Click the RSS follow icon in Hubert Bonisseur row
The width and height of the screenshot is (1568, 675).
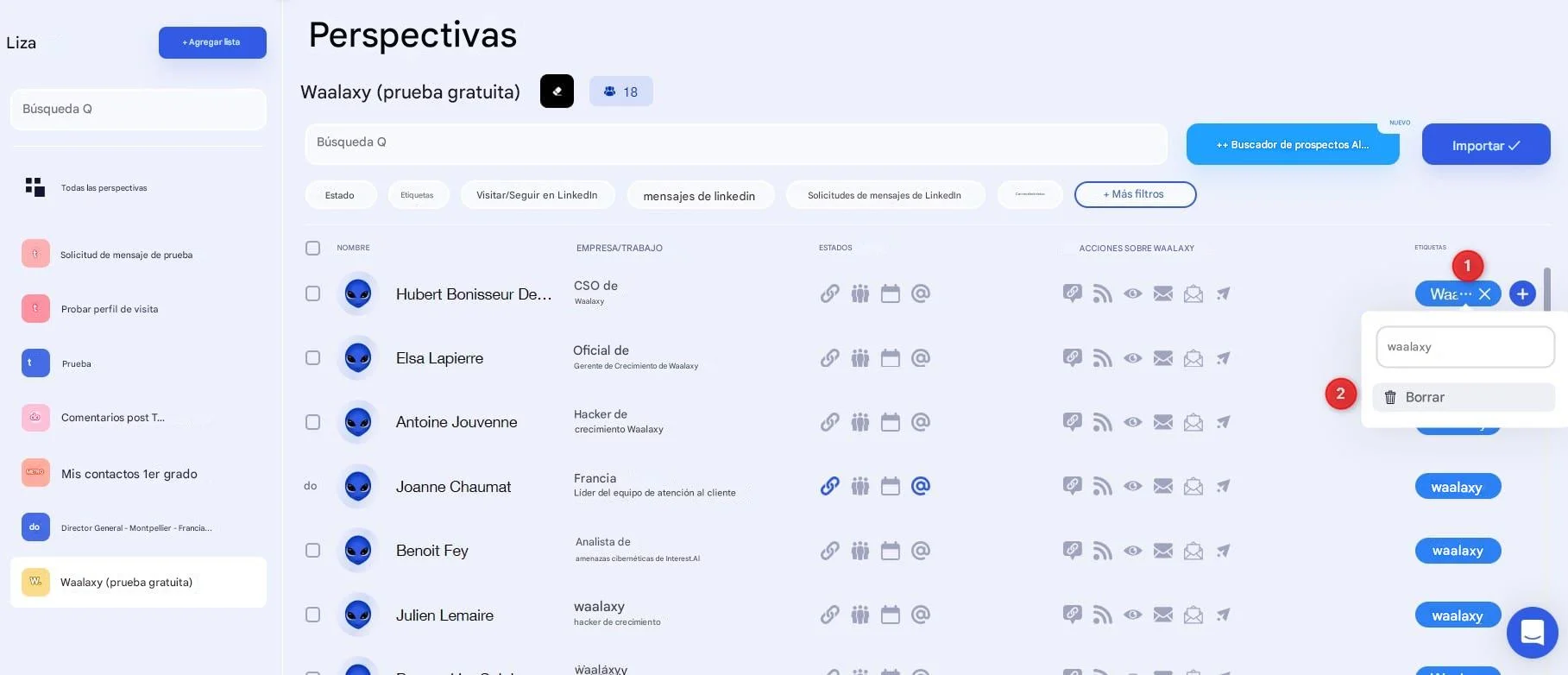(x=1102, y=293)
